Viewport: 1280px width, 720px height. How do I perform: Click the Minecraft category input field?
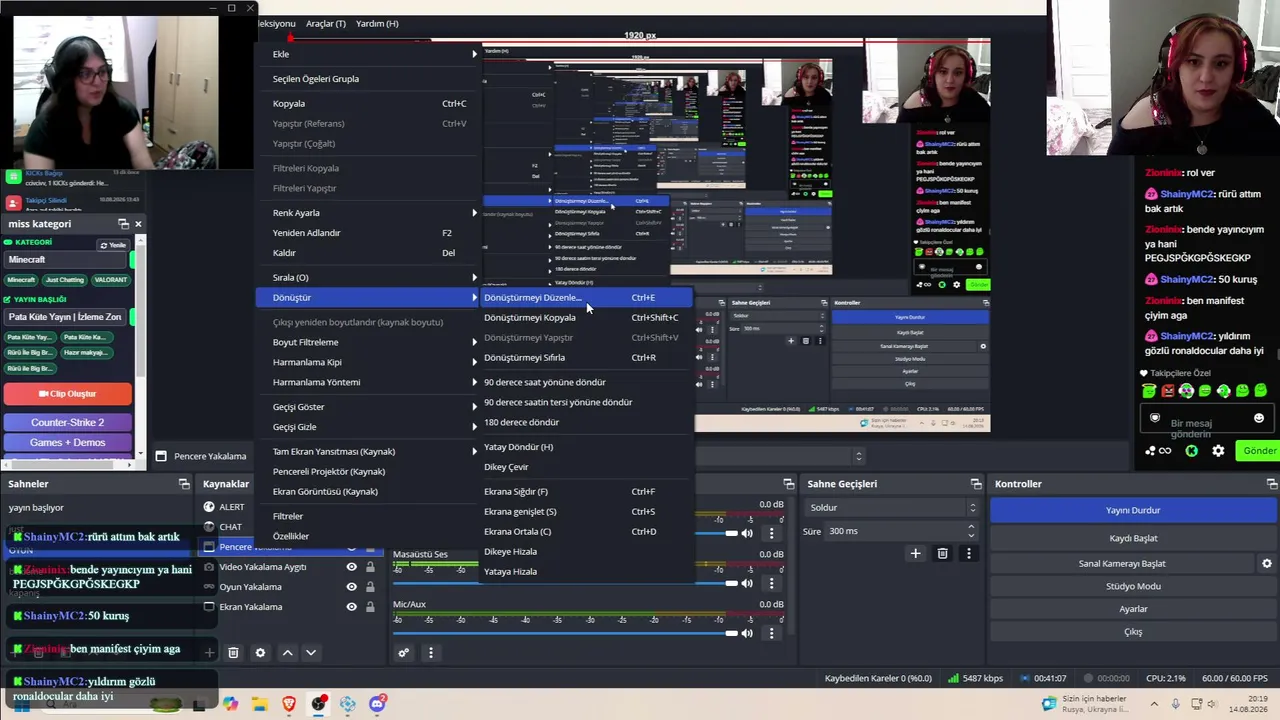point(67,260)
